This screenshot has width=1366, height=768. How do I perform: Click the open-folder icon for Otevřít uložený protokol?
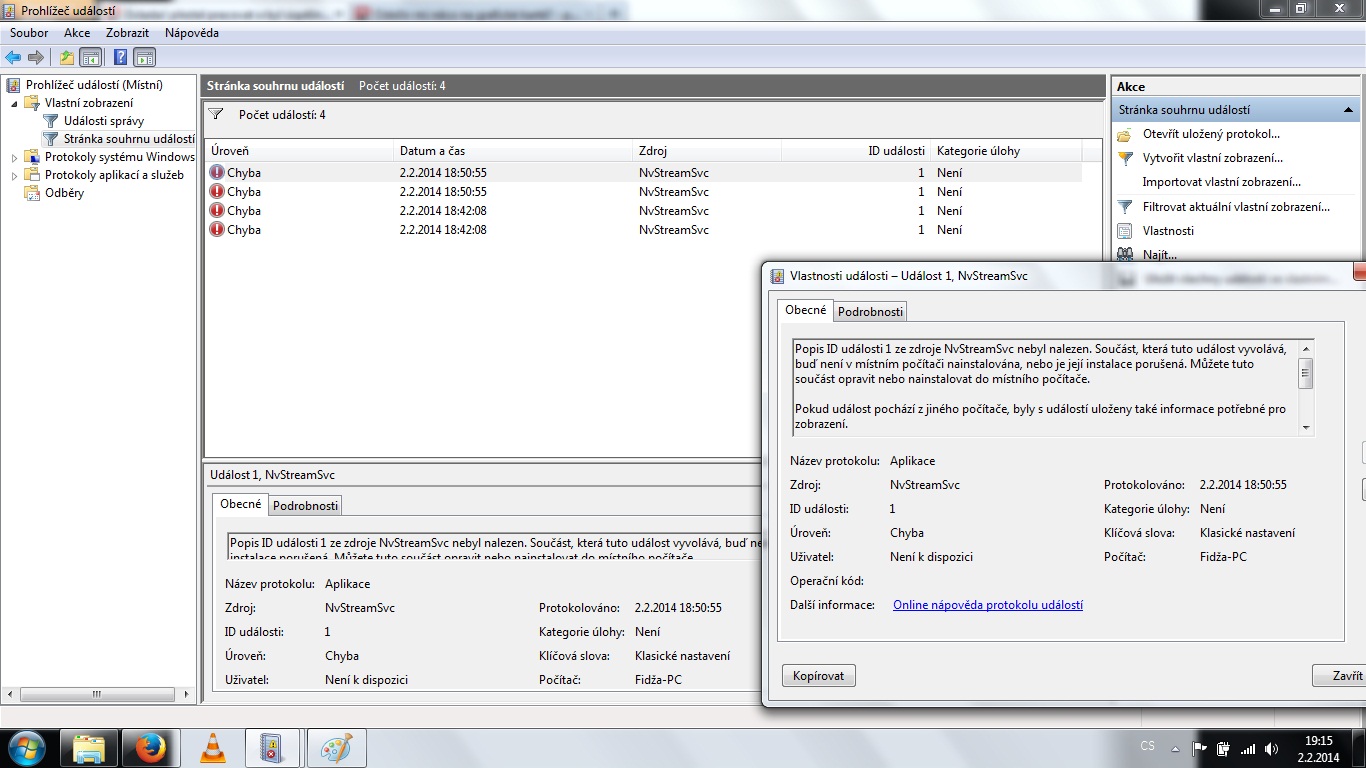(x=1125, y=134)
